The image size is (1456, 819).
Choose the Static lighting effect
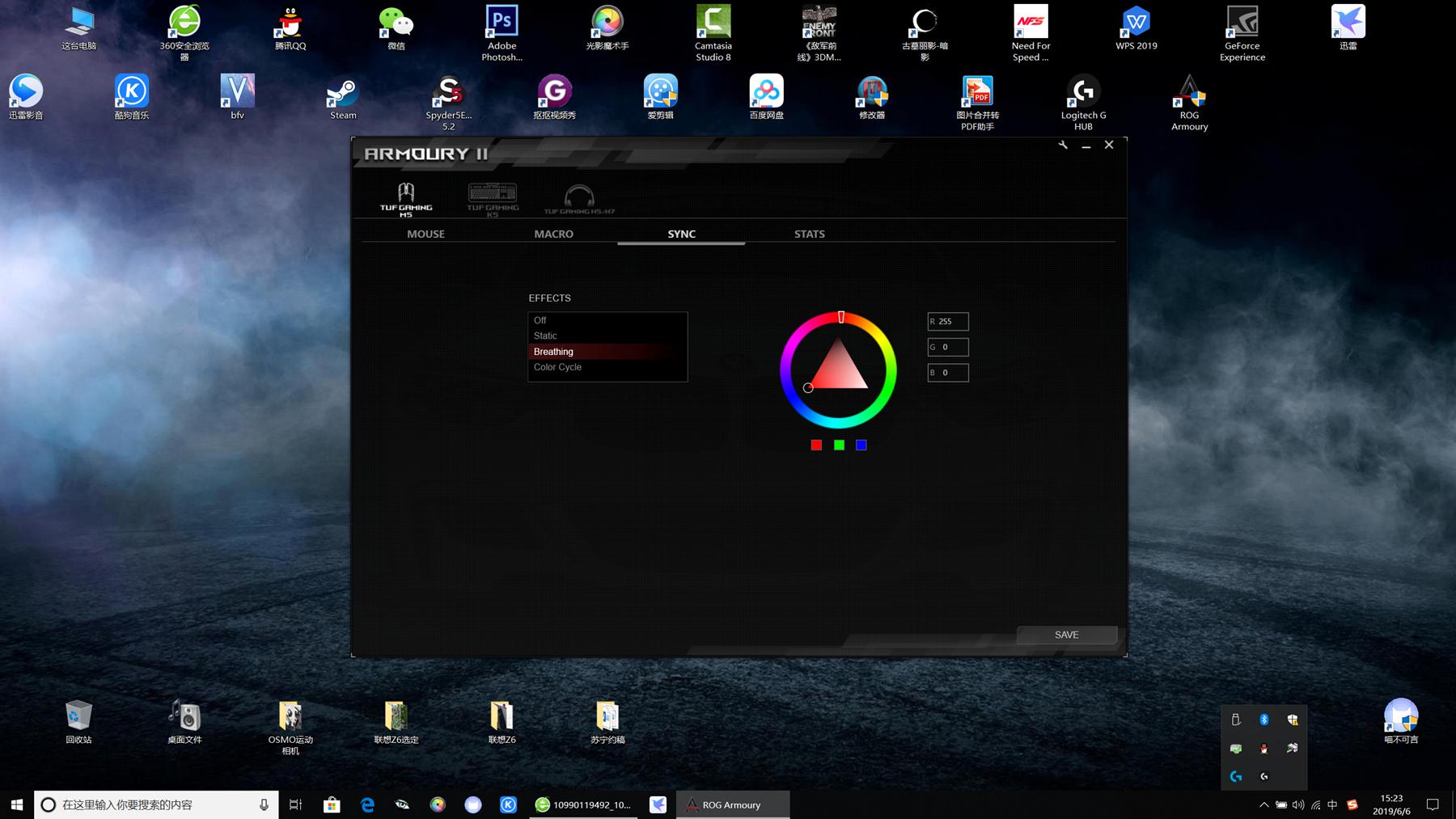(x=607, y=336)
